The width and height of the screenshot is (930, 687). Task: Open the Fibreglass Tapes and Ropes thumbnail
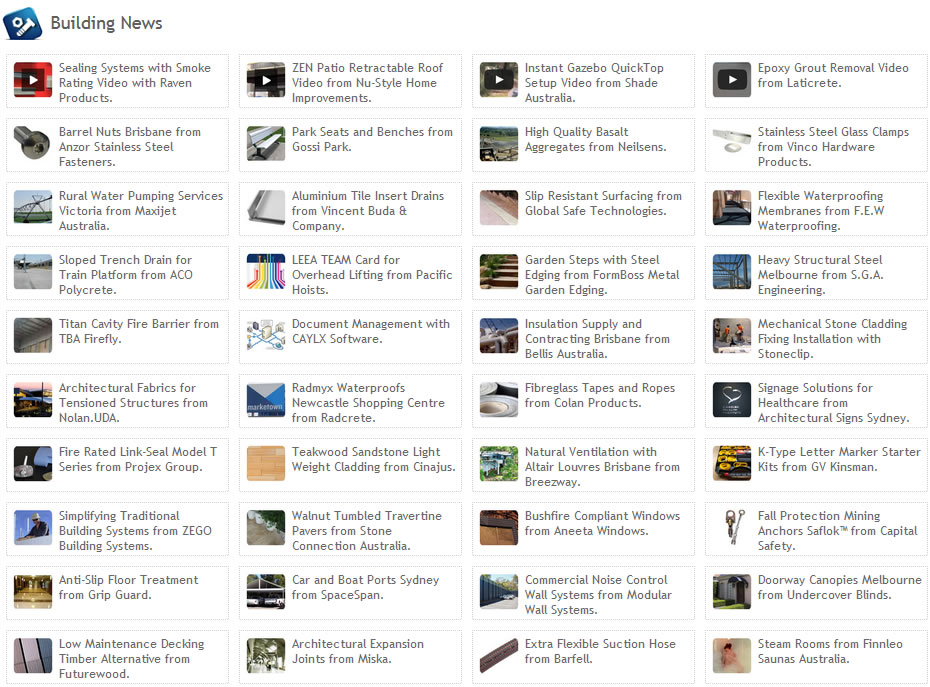coord(499,400)
